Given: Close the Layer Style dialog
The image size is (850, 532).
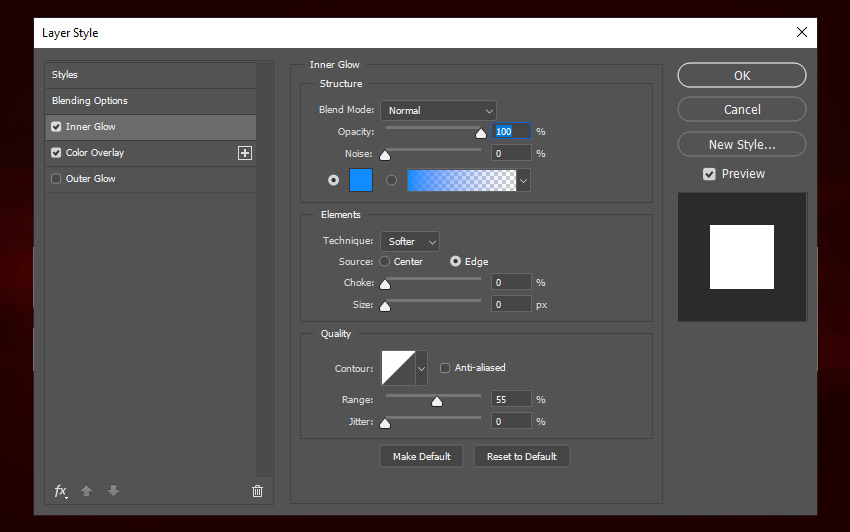Looking at the screenshot, I should 801,32.
